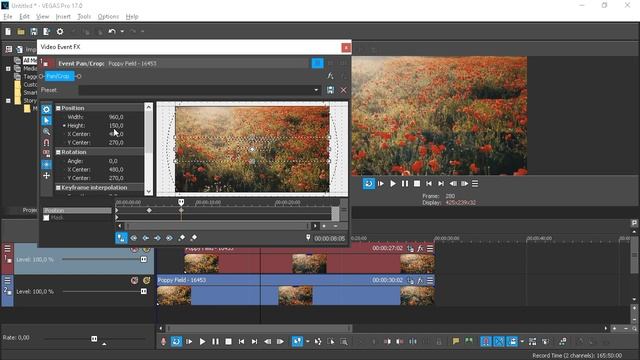Screen dimensions: 640x360
Task: Toggle Solo on track 2
Action: 147,280
